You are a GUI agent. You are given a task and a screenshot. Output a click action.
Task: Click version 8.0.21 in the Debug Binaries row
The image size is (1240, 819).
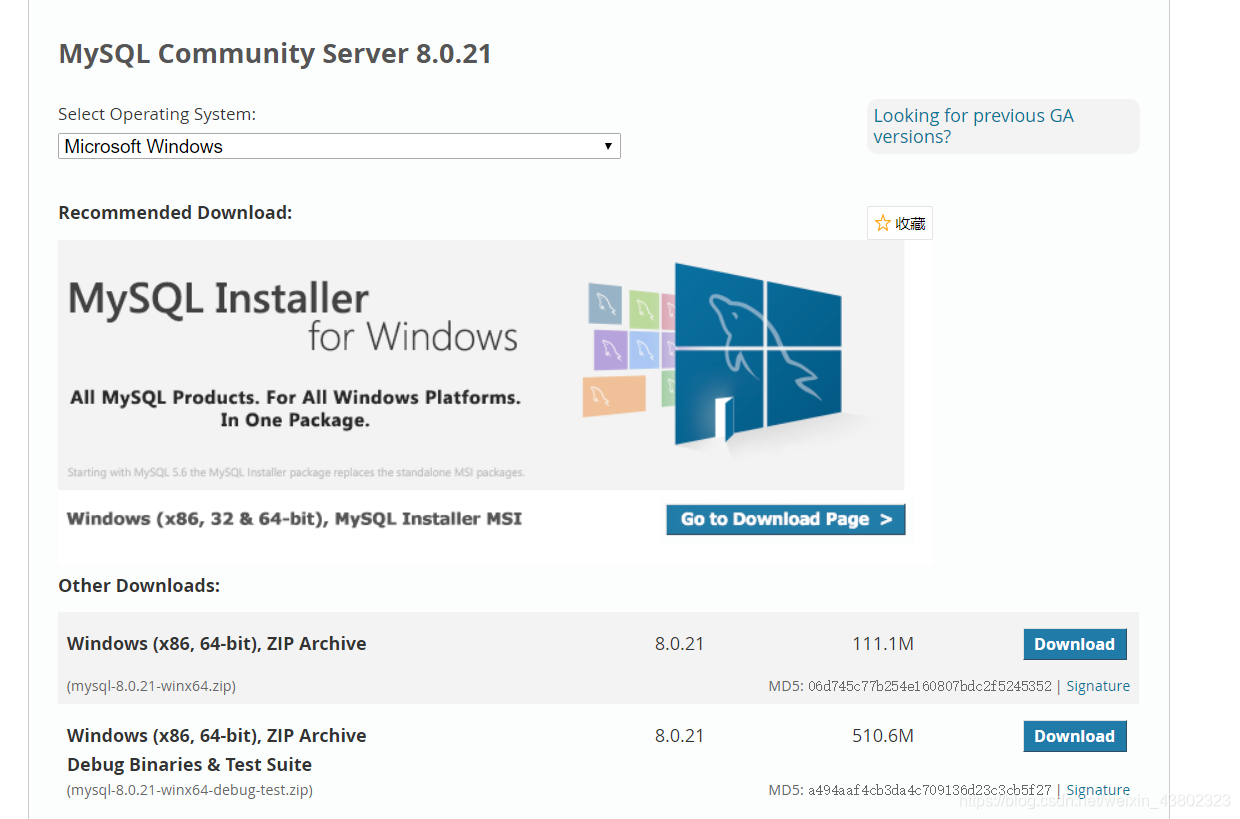pyautogui.click(x=680, y=736)
